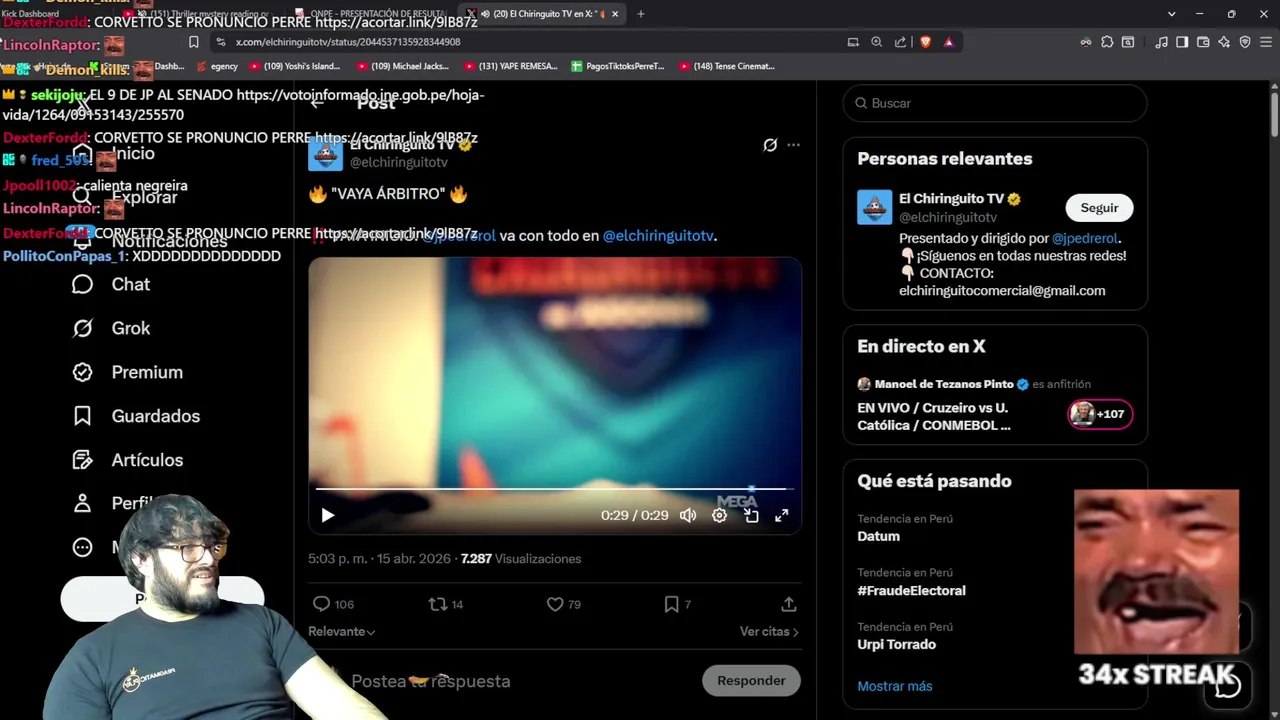Open the Brave VPN shield icon
The image size is (1280, 720).
1245,42
